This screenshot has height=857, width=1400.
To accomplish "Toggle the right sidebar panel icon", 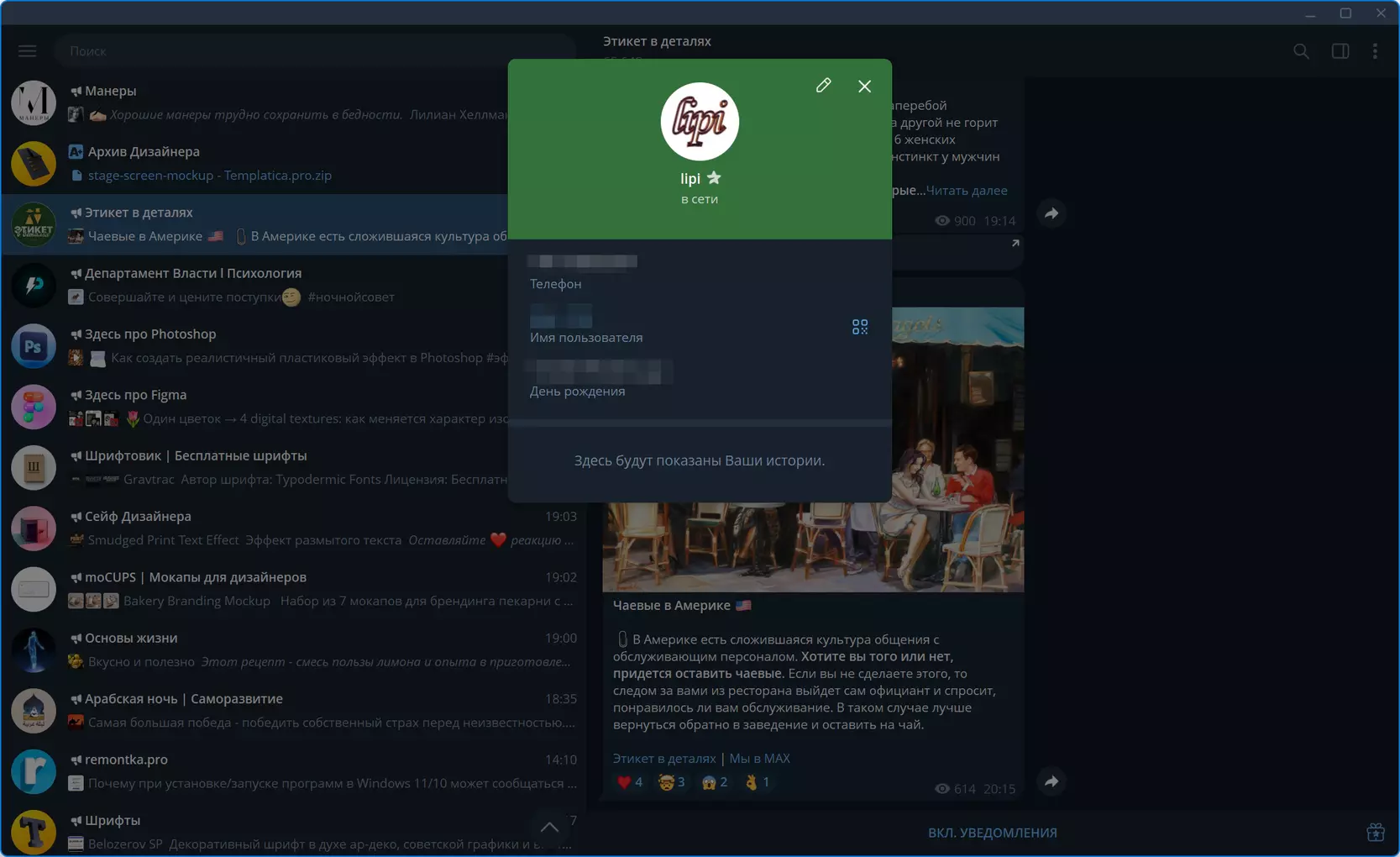I will [x=1340, y=51].
